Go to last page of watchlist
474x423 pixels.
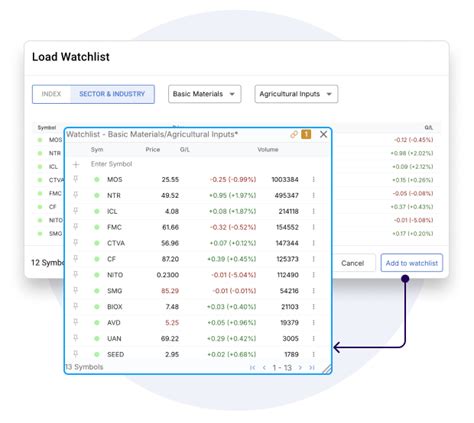[312, 368]
